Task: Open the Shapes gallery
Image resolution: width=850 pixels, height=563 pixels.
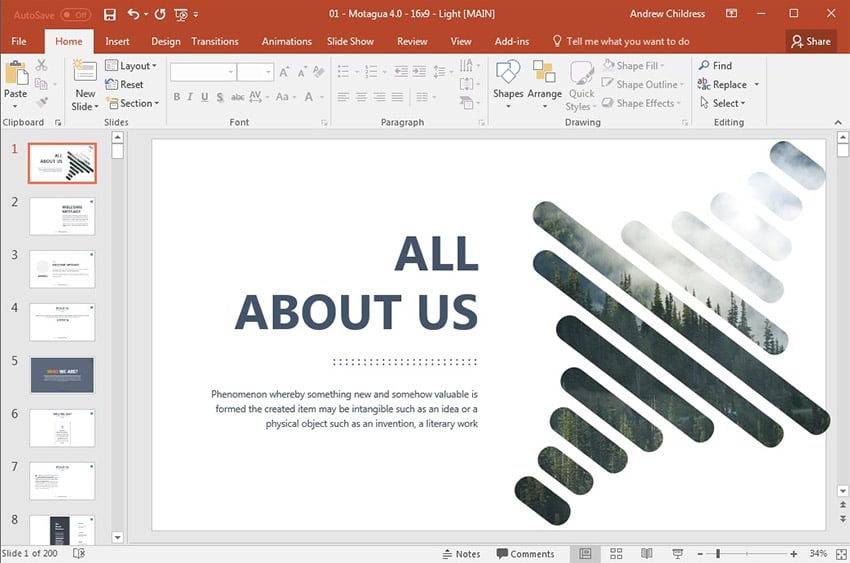Action: point(508,83)
